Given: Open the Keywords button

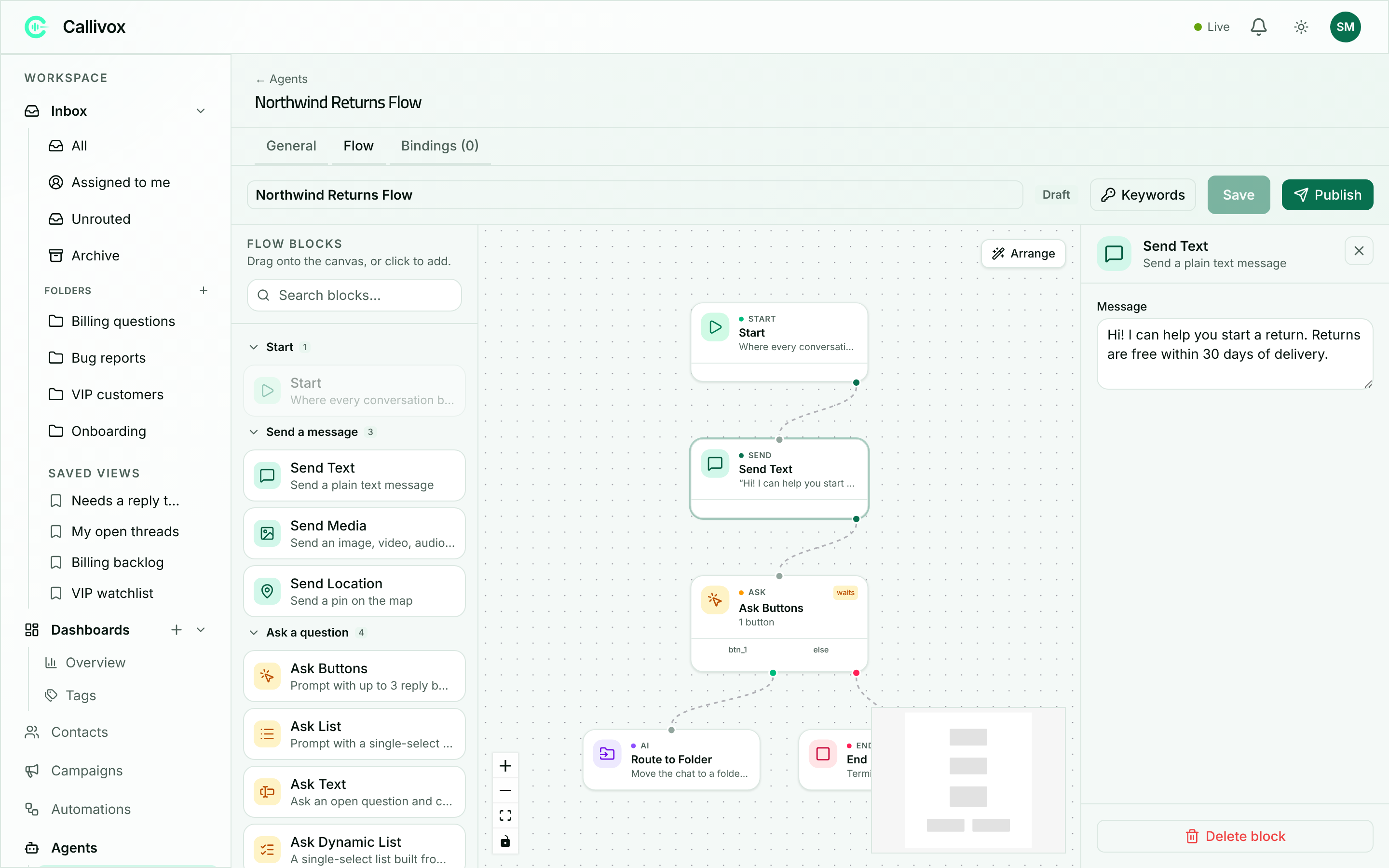Looking at the screenshot, I should 1143,195.
